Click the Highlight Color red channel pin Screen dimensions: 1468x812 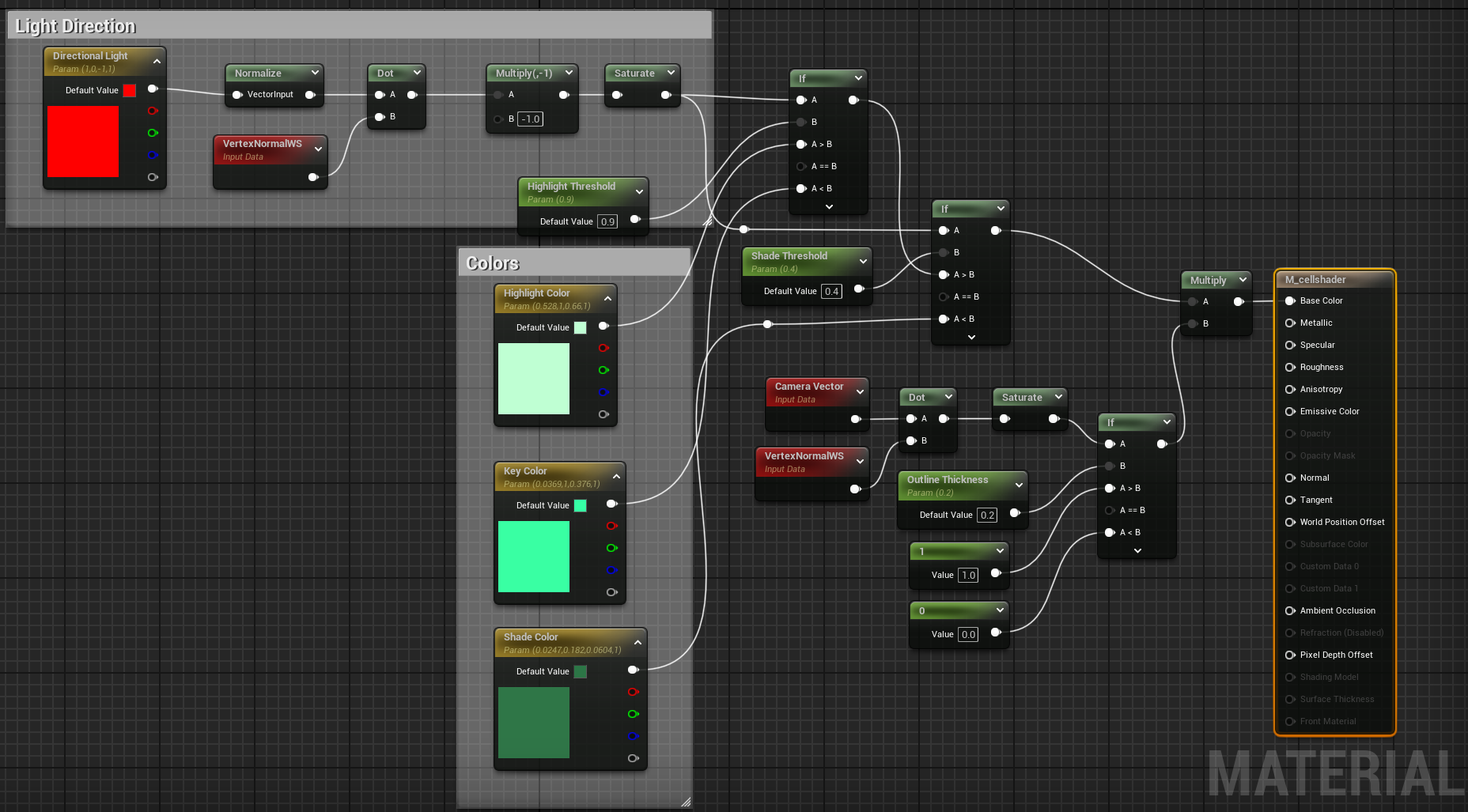click(x=603, y=348)
